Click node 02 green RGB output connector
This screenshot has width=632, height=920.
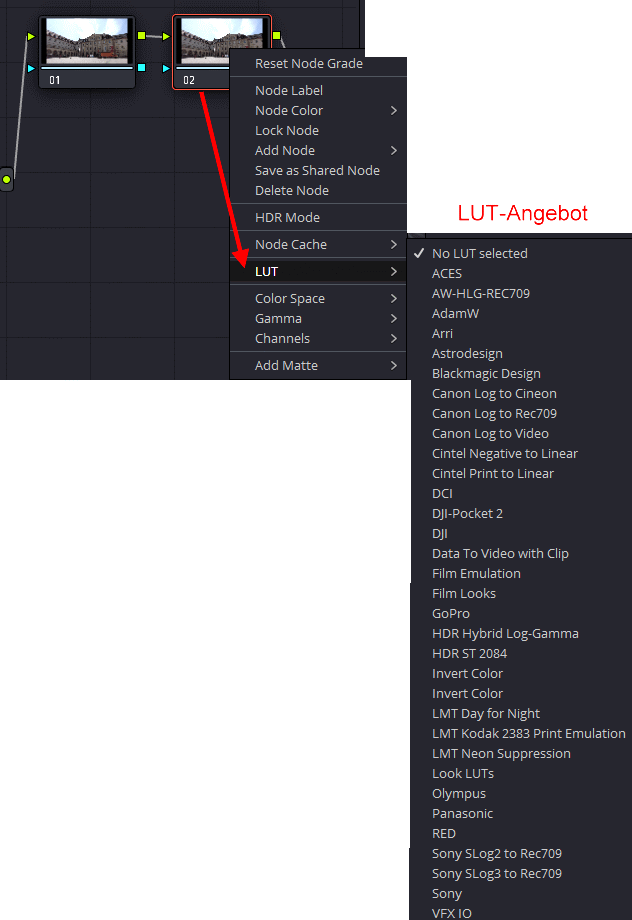(x=276, y=36)
